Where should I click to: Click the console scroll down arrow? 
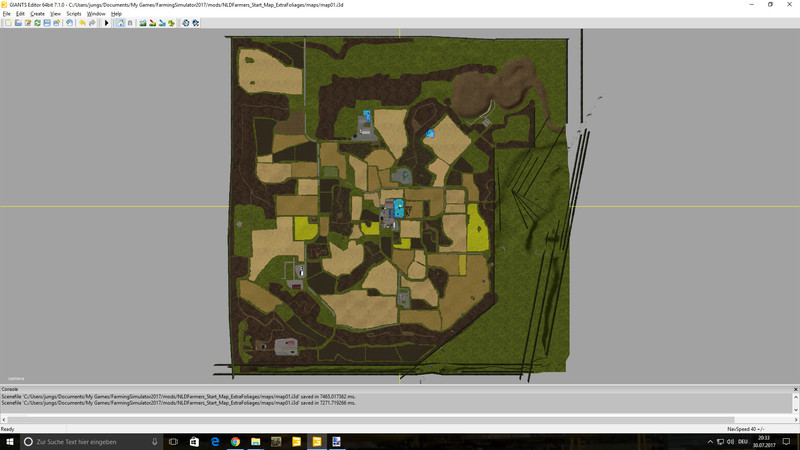795,412
